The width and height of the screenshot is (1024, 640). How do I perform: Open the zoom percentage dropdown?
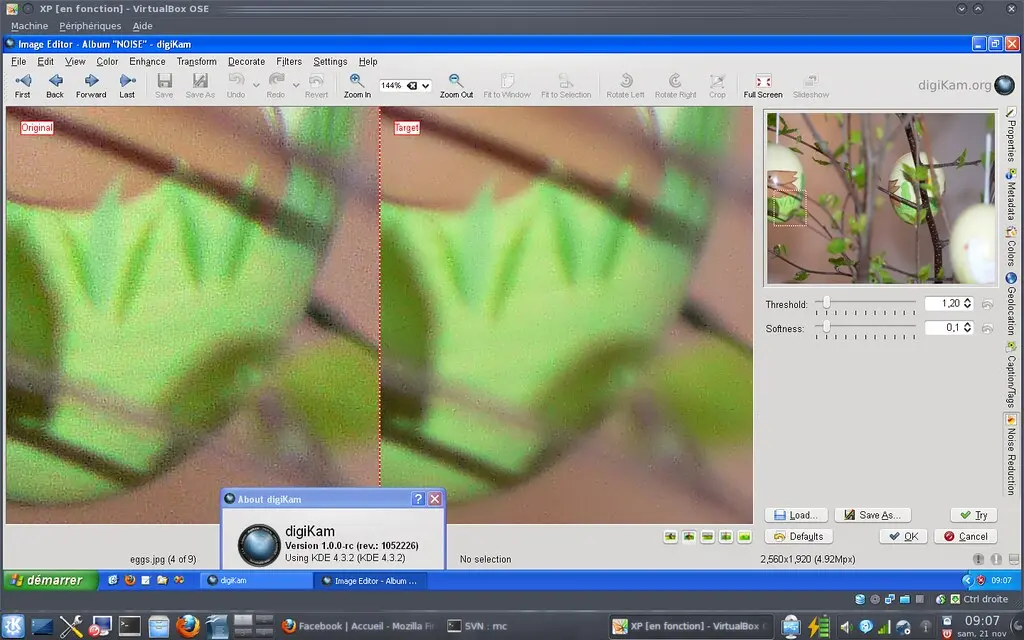click(427, 86)
